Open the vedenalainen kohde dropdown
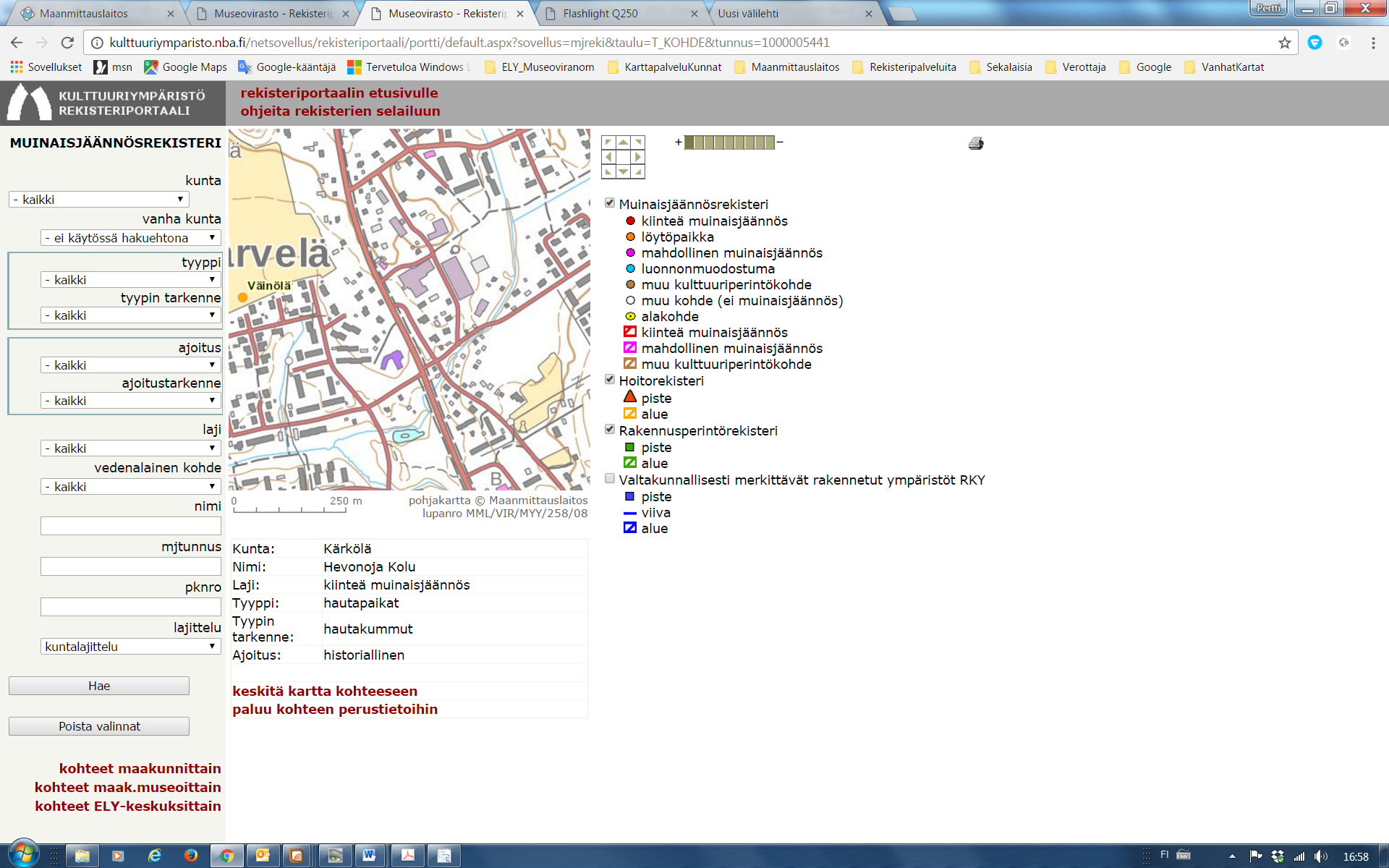This screenshot has height=868, width=1389. click(x=131, y=487)
